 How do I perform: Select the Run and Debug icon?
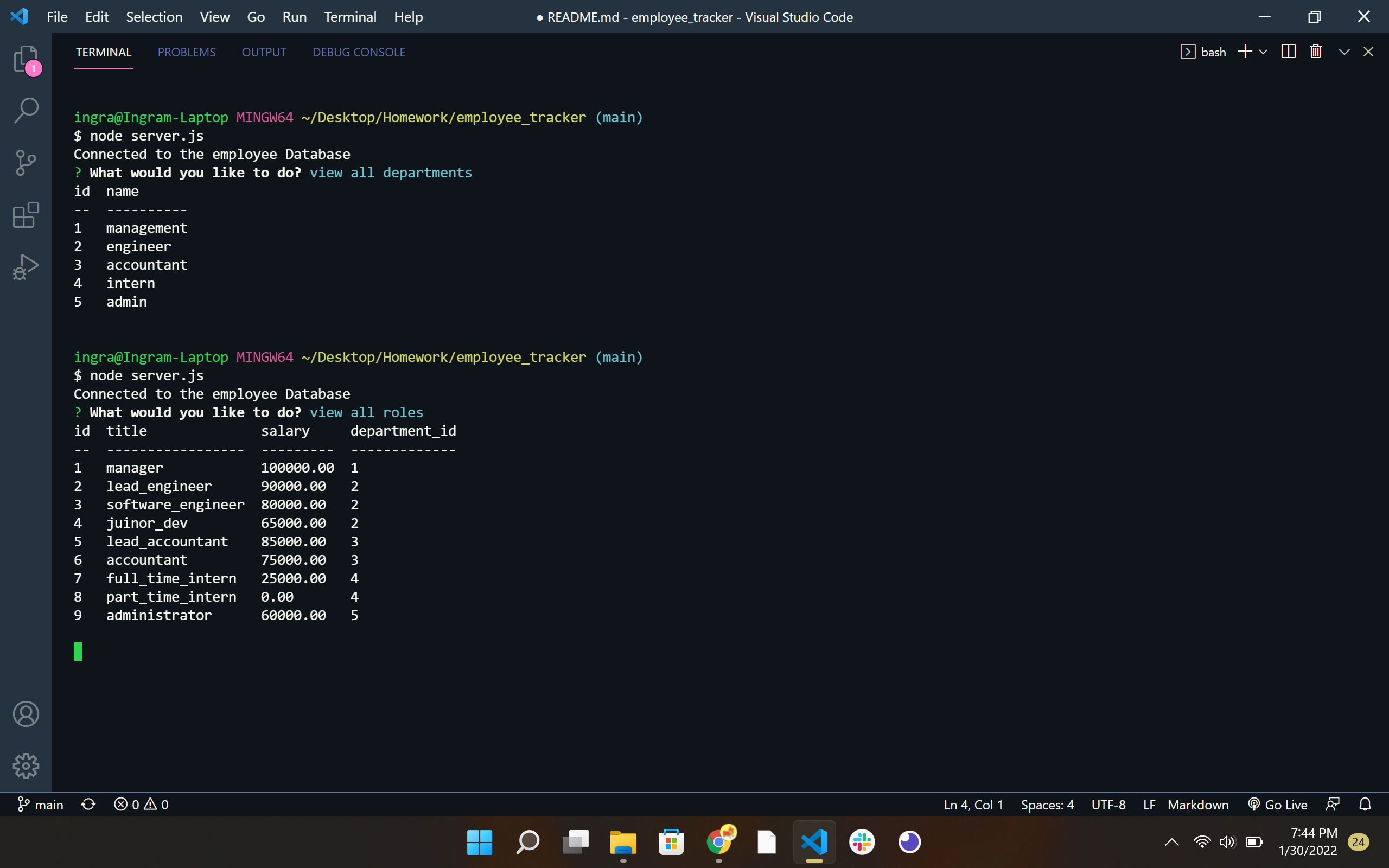pos(26,266)
